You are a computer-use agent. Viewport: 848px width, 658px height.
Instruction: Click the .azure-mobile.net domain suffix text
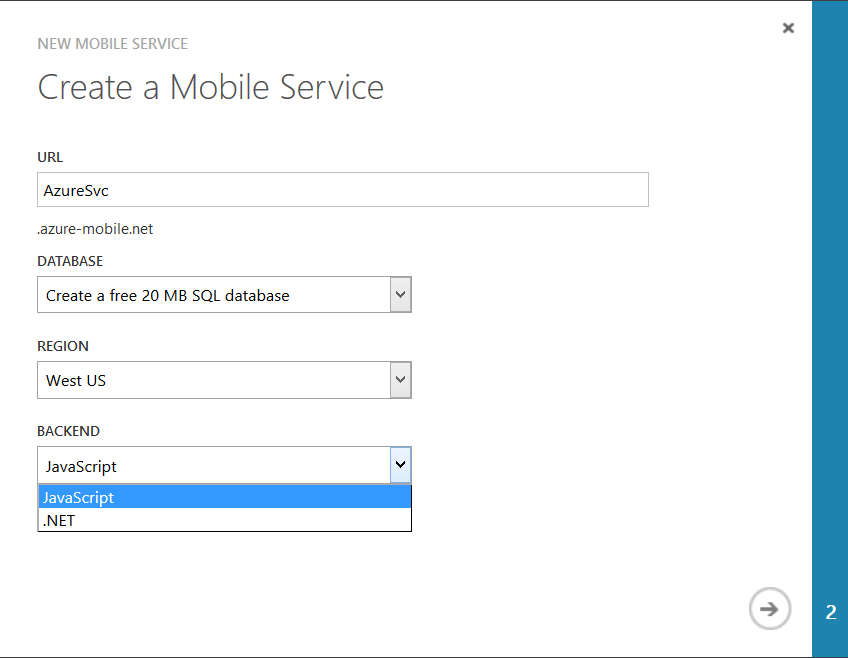tap(96, 229)
